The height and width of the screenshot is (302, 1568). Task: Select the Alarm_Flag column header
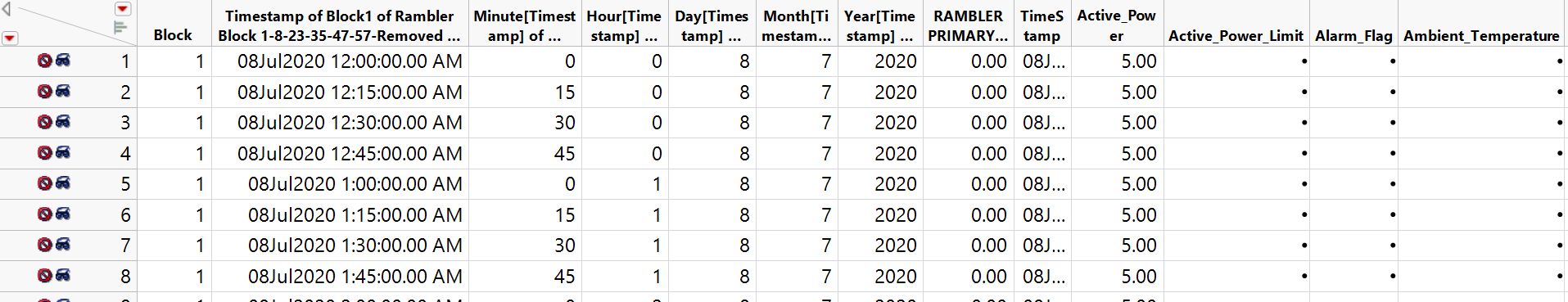click(1353, 35)
